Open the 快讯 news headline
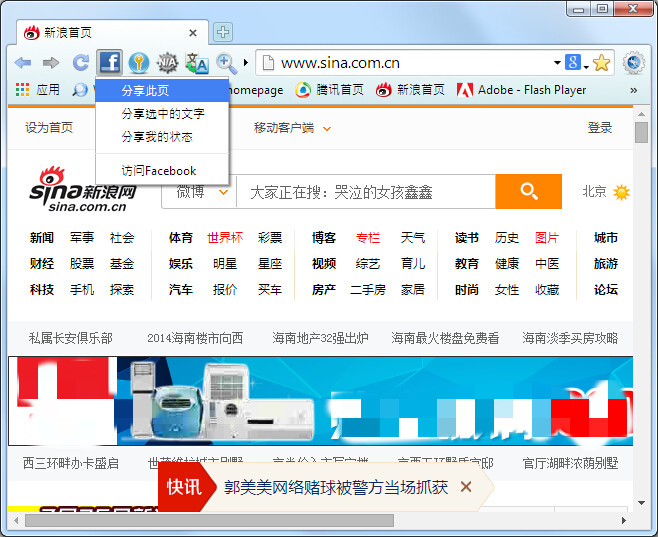658x537 pixels. coord(336,487)
